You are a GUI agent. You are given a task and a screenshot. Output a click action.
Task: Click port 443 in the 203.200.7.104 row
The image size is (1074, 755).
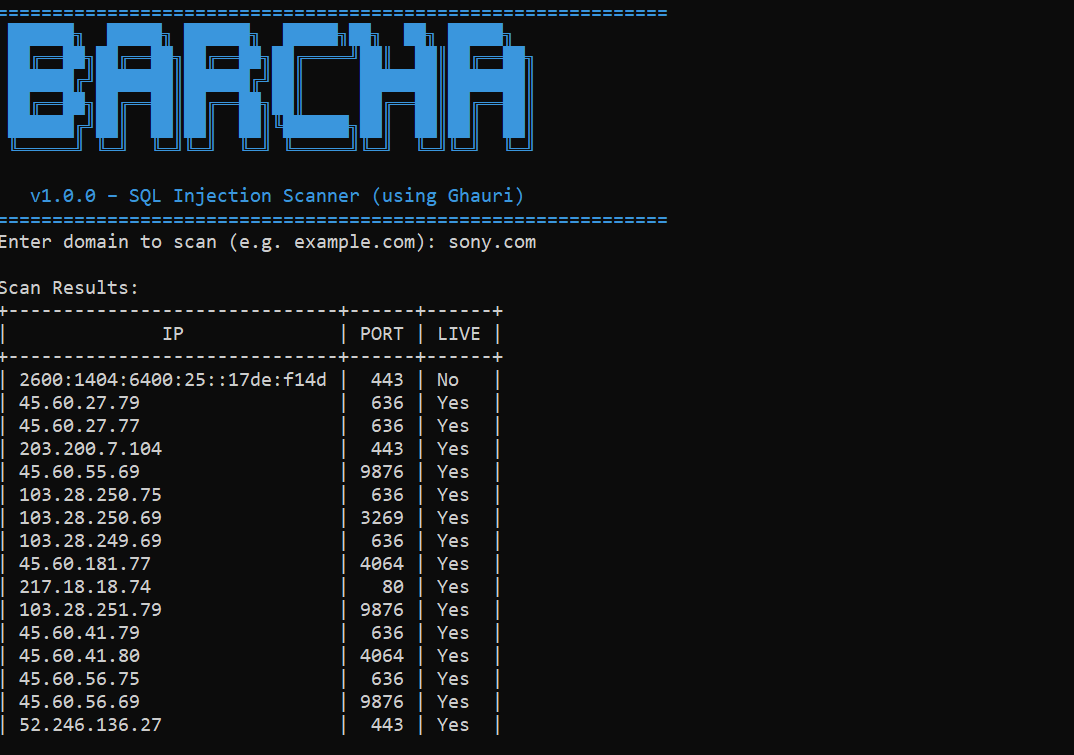[388, 449]
